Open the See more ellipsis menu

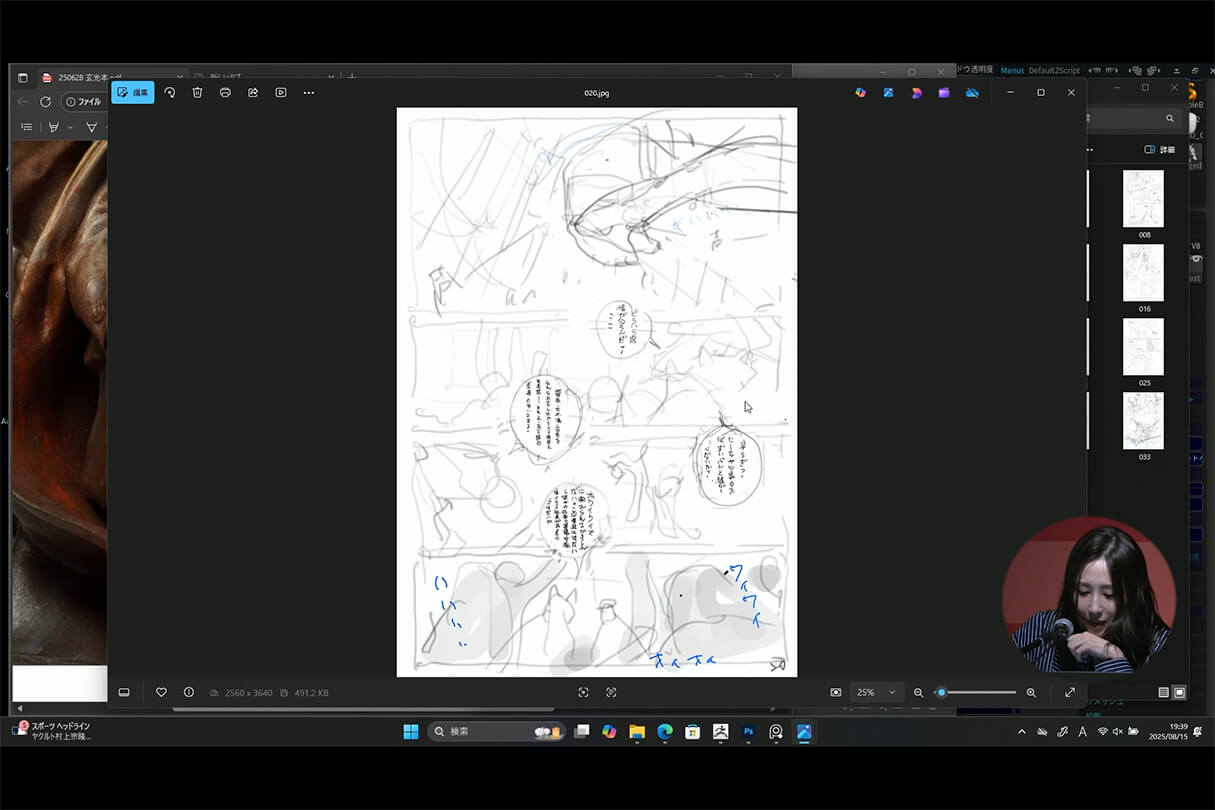click(308, 92)
